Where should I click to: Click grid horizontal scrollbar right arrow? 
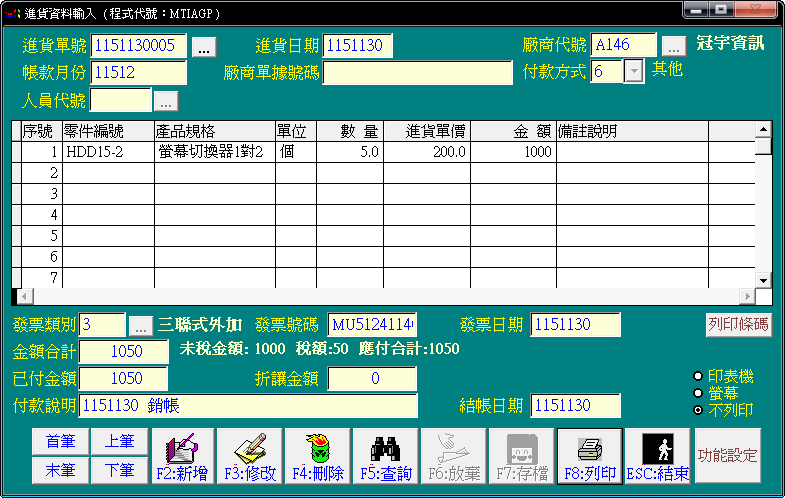coord(747,296)
